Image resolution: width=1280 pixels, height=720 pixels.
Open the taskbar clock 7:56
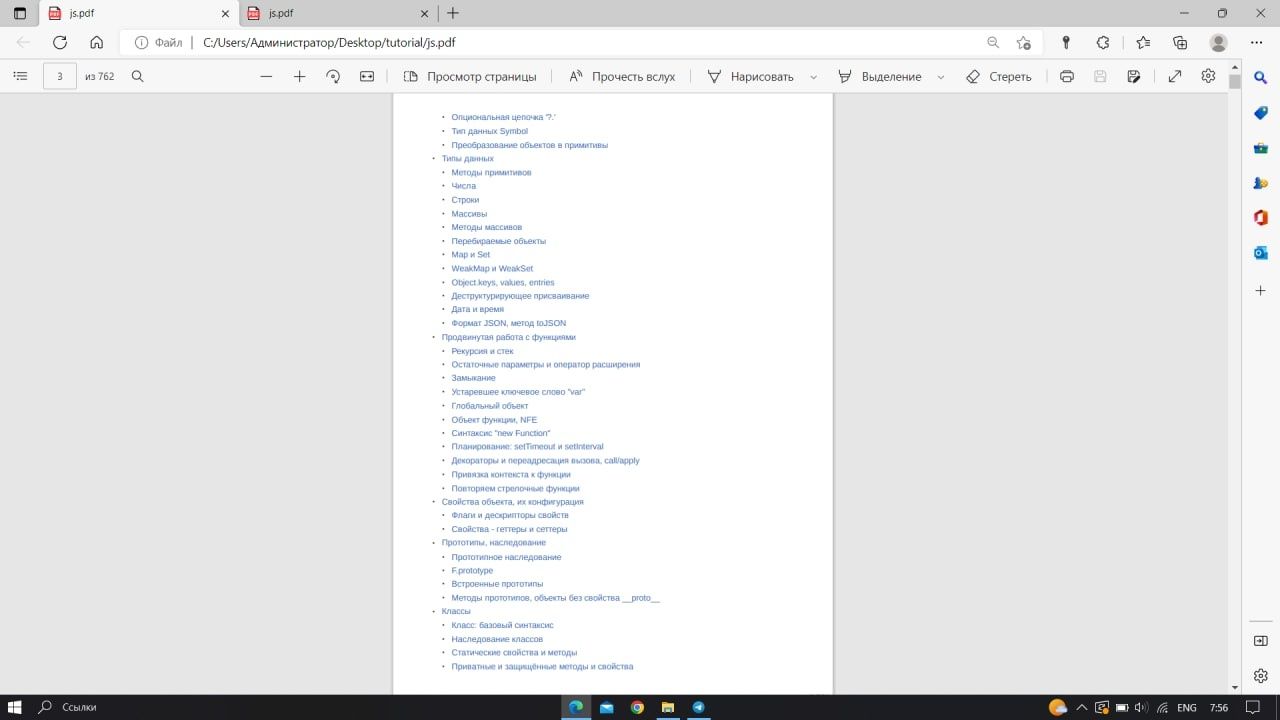[x=1219, y=707]
